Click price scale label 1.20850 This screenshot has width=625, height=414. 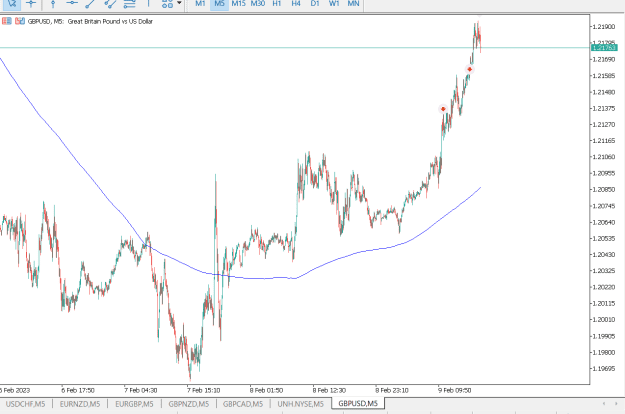604,190
